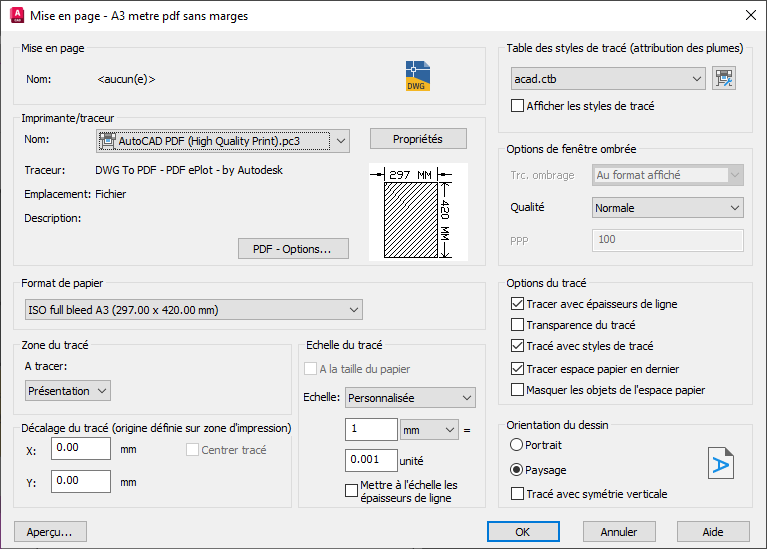767x549 pixels.
Task: Toggle Transparence du tracé checkbox
Action: [518, 325]
